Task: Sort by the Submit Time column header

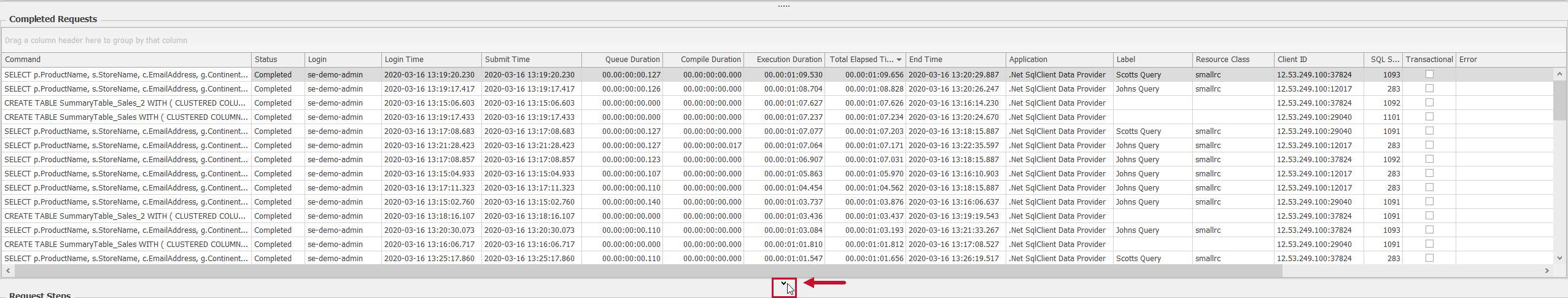Action: point(532,60)
